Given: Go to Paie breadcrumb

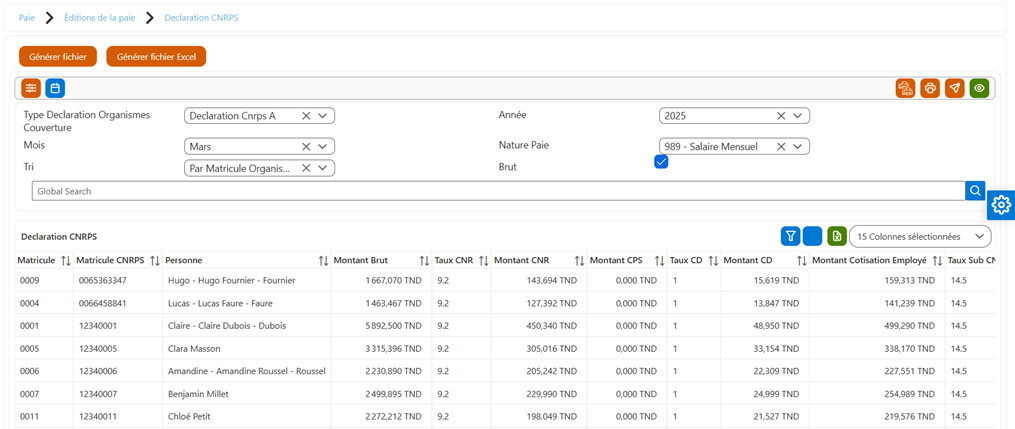Looking at the screenshot, I should [x=27, y=18].
